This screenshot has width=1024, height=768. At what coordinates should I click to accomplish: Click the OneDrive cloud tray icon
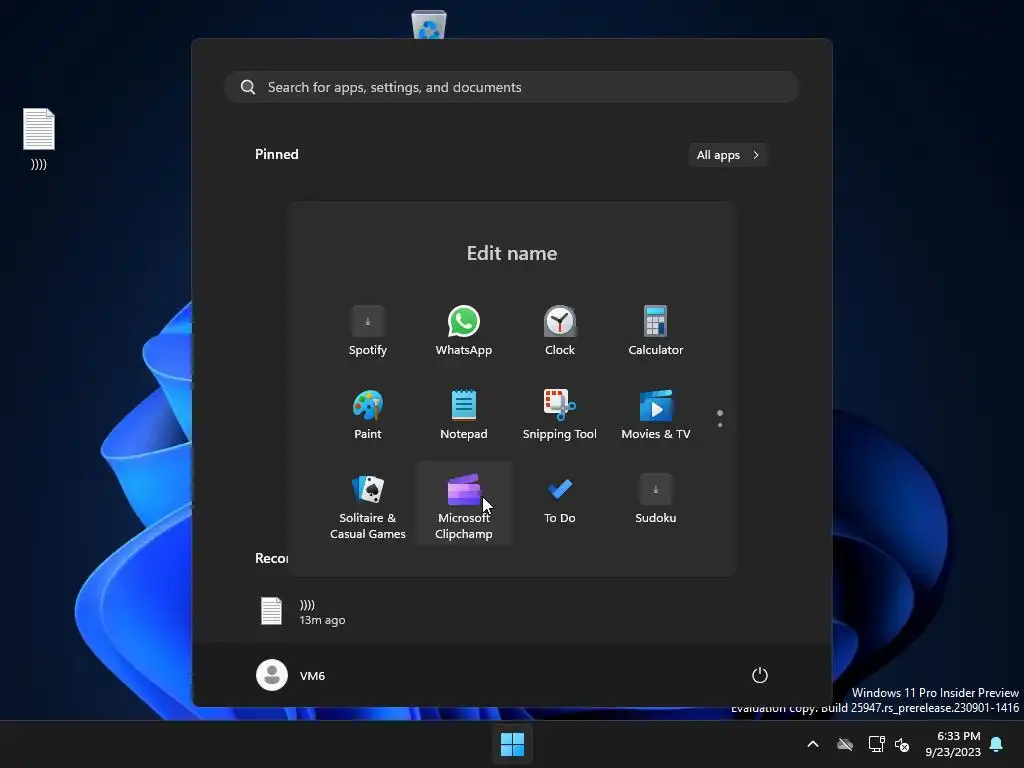coord(845,744)
